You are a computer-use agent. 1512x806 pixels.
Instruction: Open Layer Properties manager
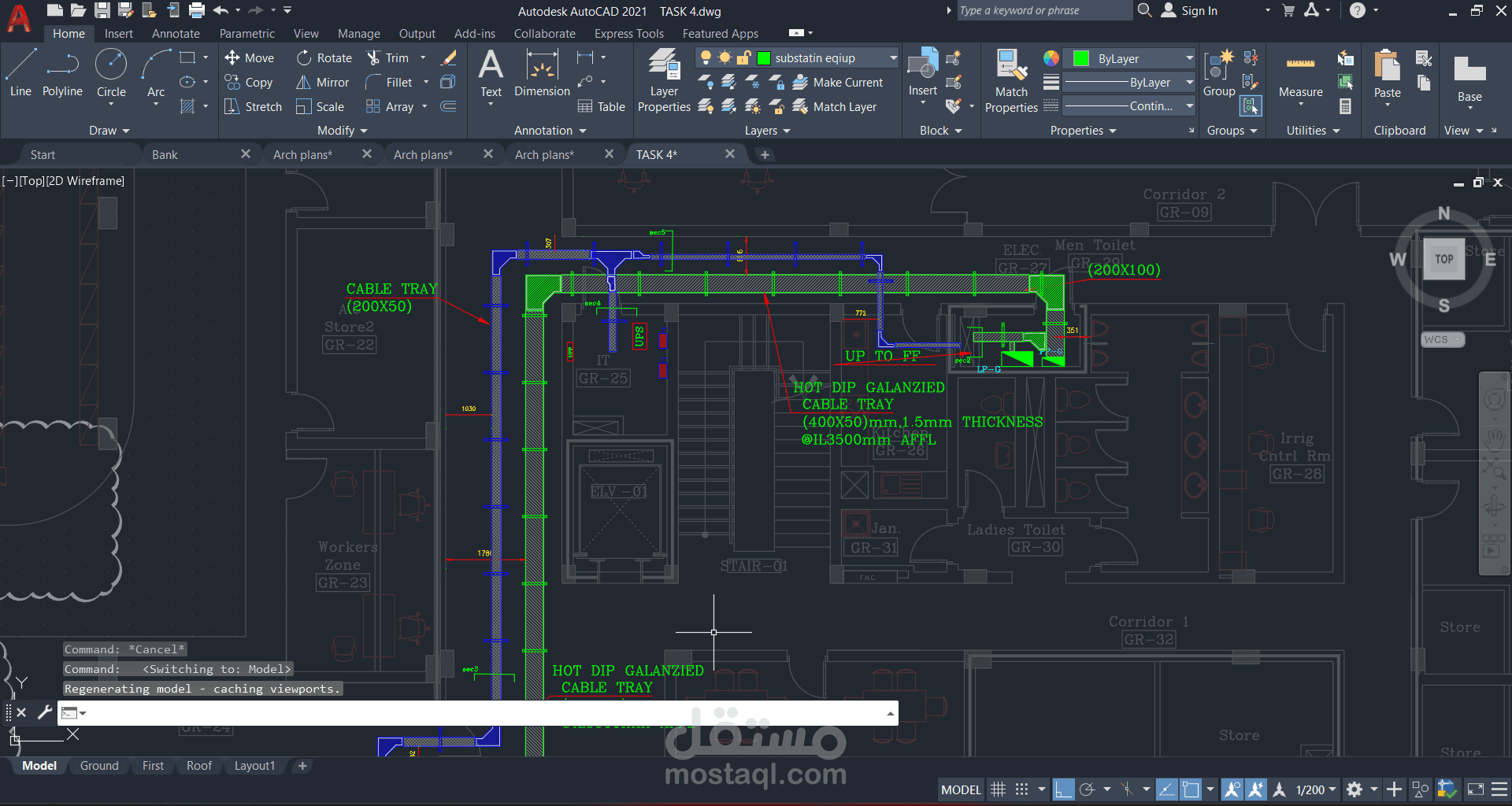[664, 79]
